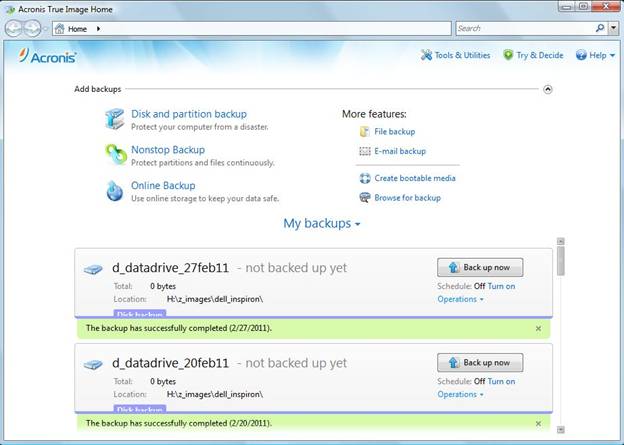Open the Try & Decide feature
This screenshot has width=624, height=445.
pos(533,55)
